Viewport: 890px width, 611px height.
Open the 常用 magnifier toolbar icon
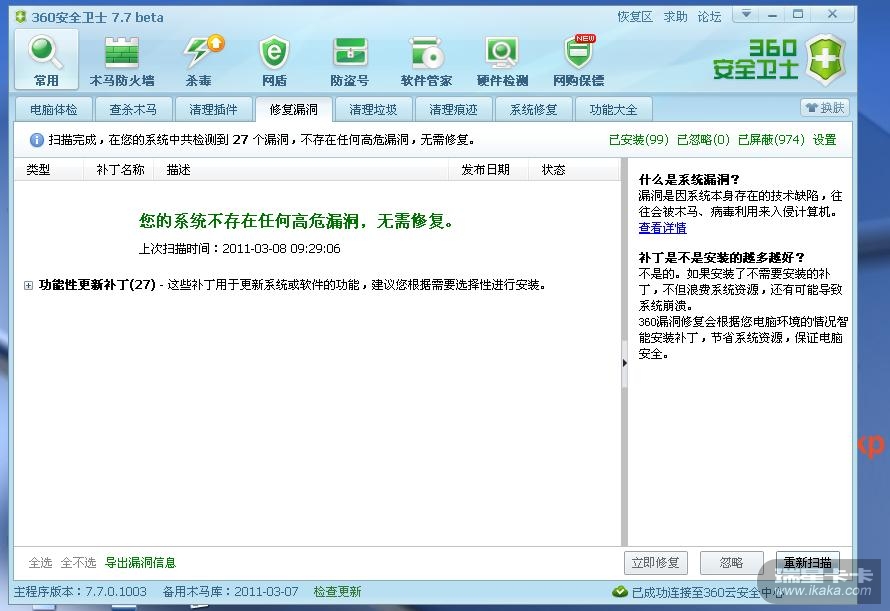pos(46,59)
